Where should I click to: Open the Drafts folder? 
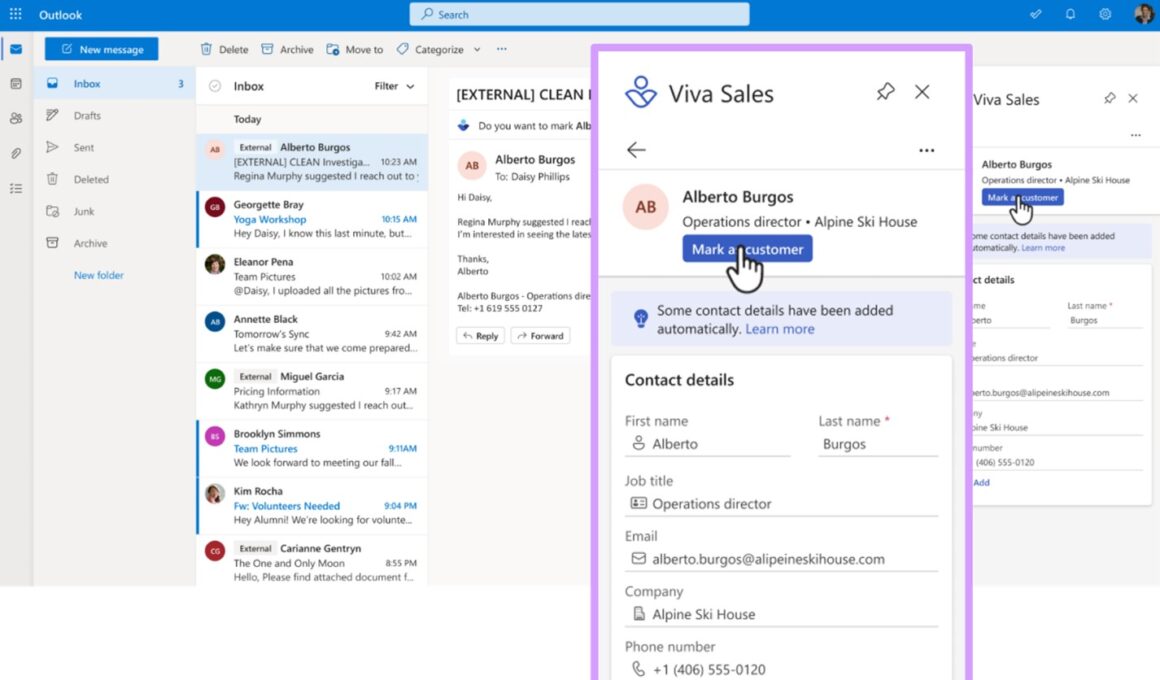pos(87,116)
